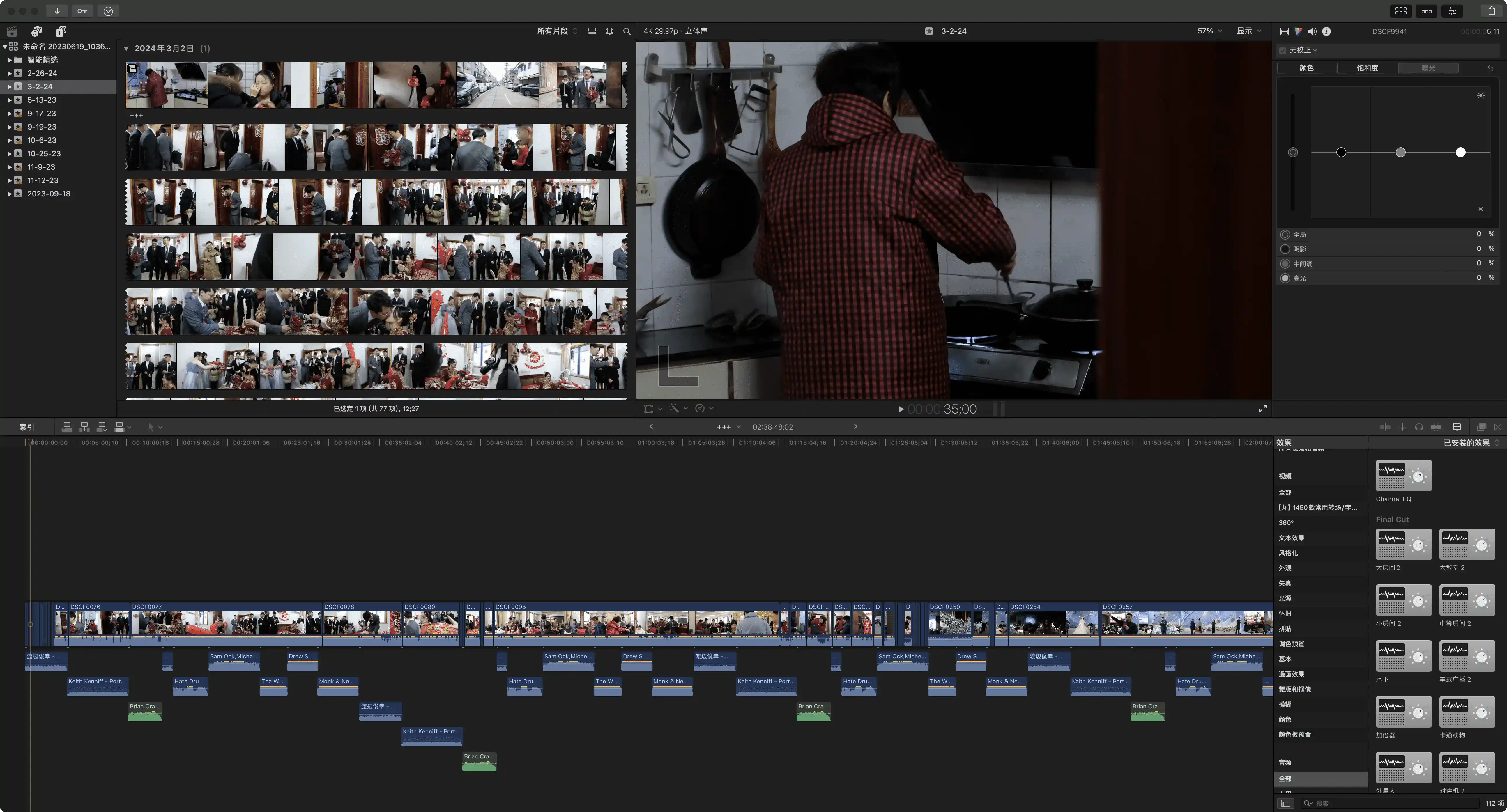Play the viewer with the play button
The image size is (1507, 812).
coord(901,409)
